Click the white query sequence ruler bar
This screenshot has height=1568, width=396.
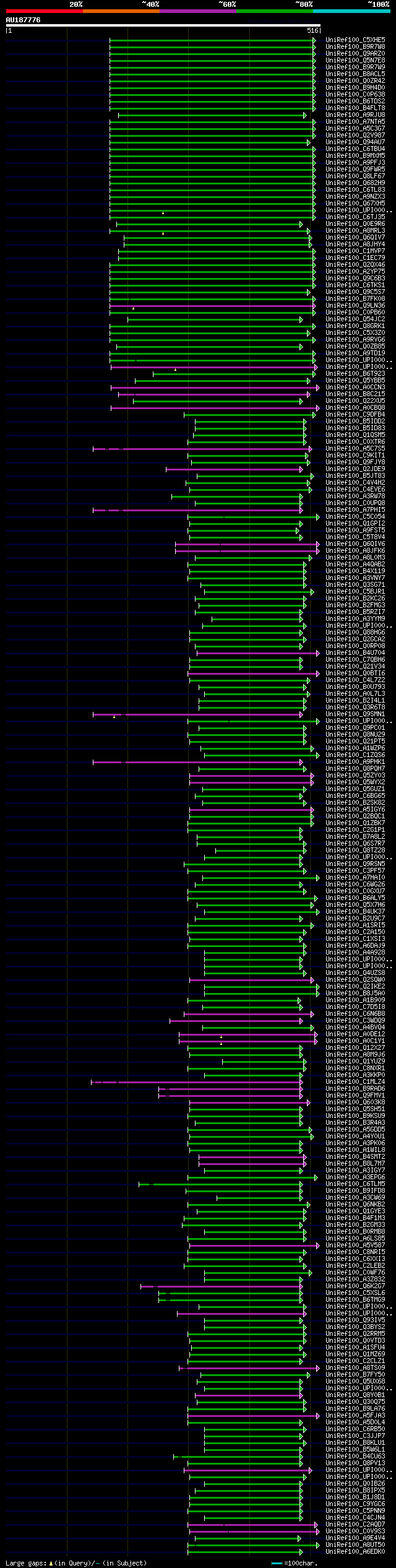tap(163, 25)
